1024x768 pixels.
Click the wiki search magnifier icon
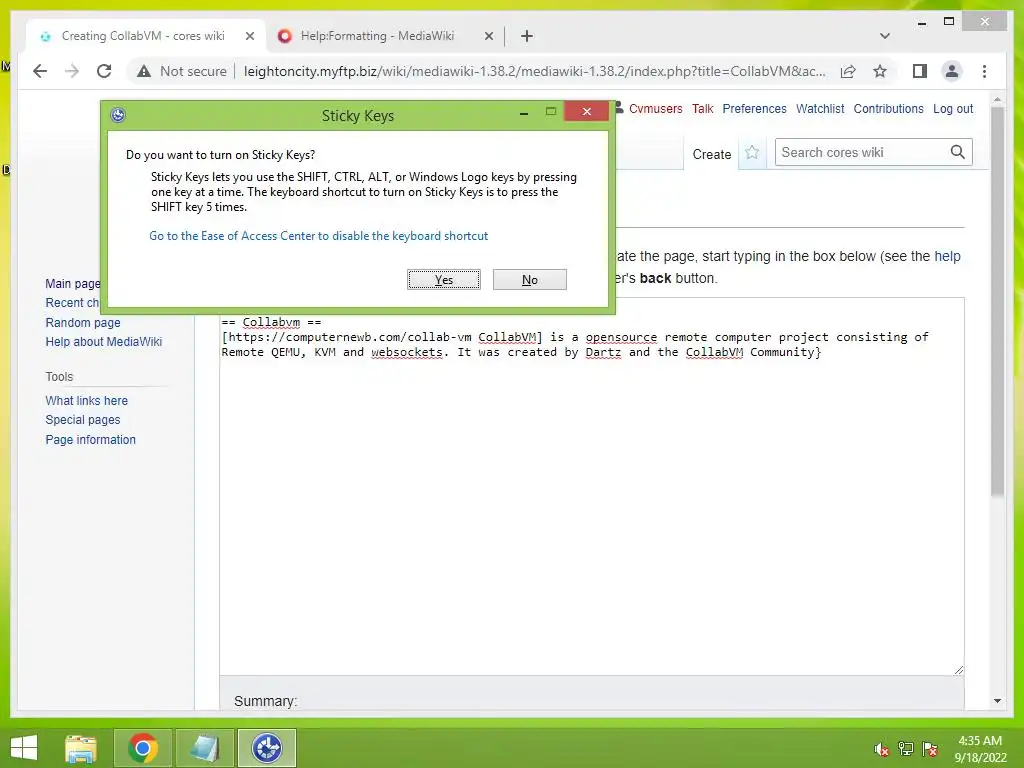tap(957, 152)
